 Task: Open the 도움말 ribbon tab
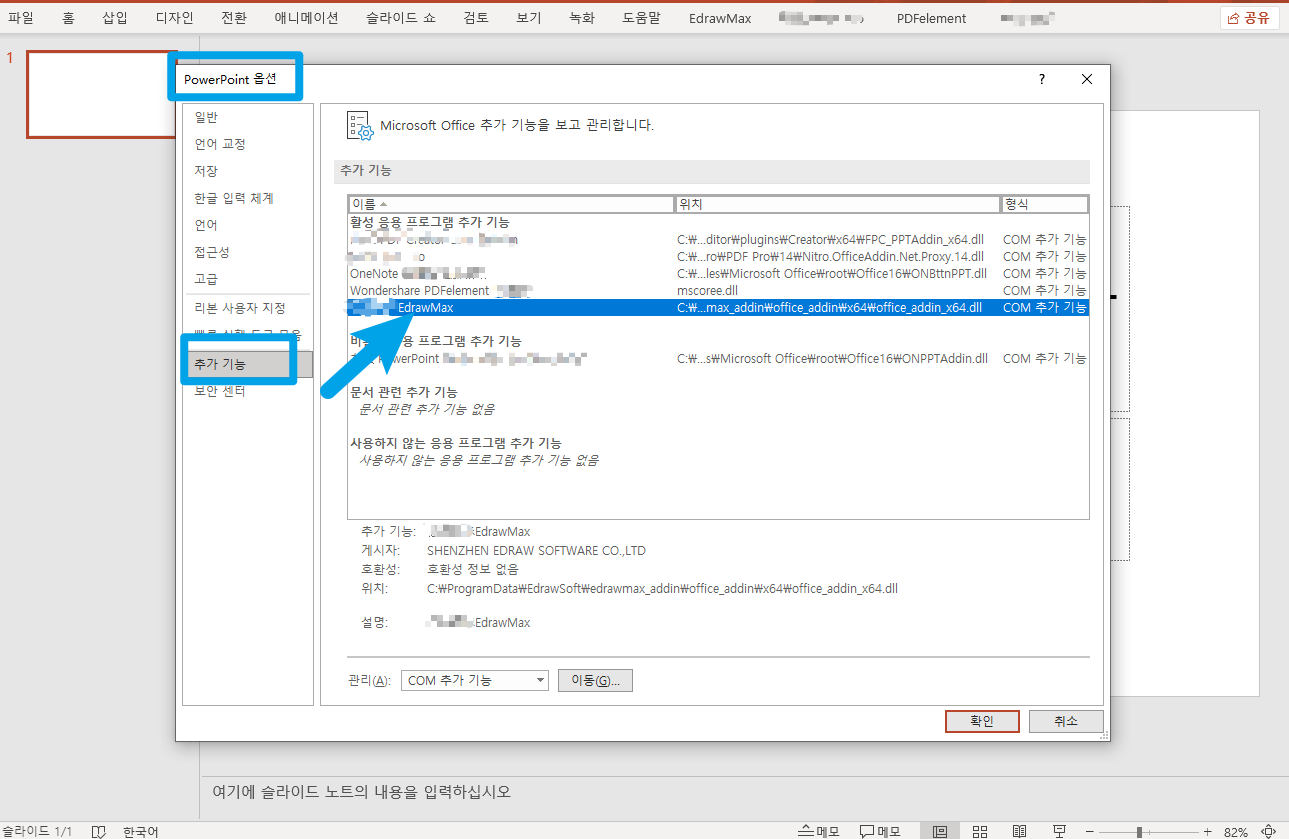(642, 18)
